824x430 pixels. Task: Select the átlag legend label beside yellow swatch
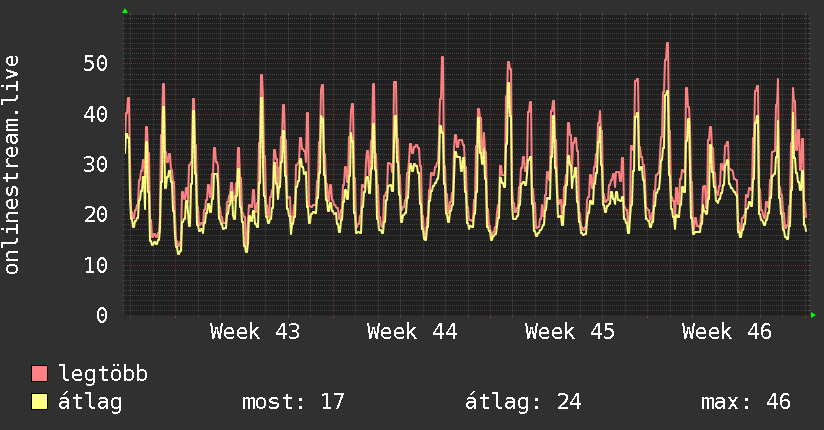pos(90,402)
